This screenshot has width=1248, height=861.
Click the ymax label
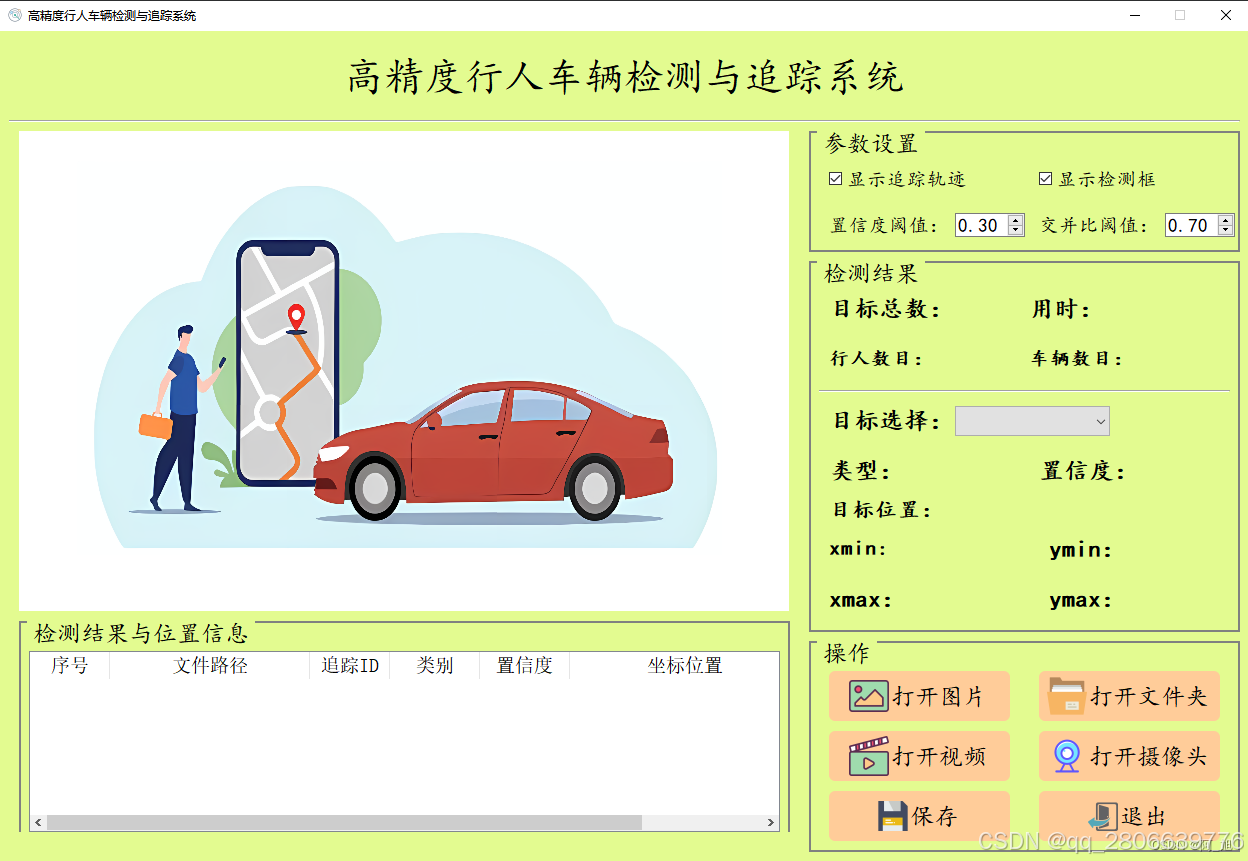[x=1081, y=601]
